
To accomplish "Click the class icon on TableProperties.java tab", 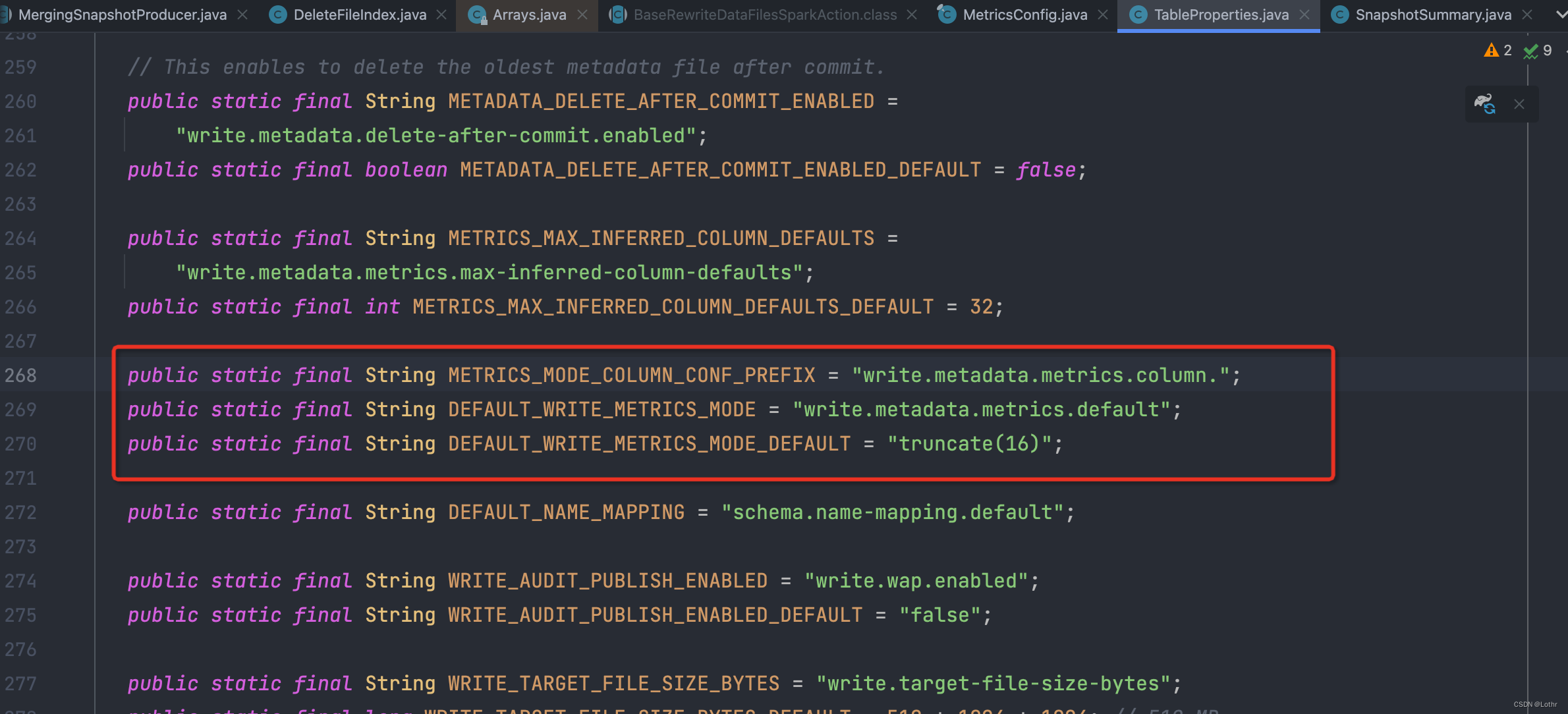I will (1138, 14).
